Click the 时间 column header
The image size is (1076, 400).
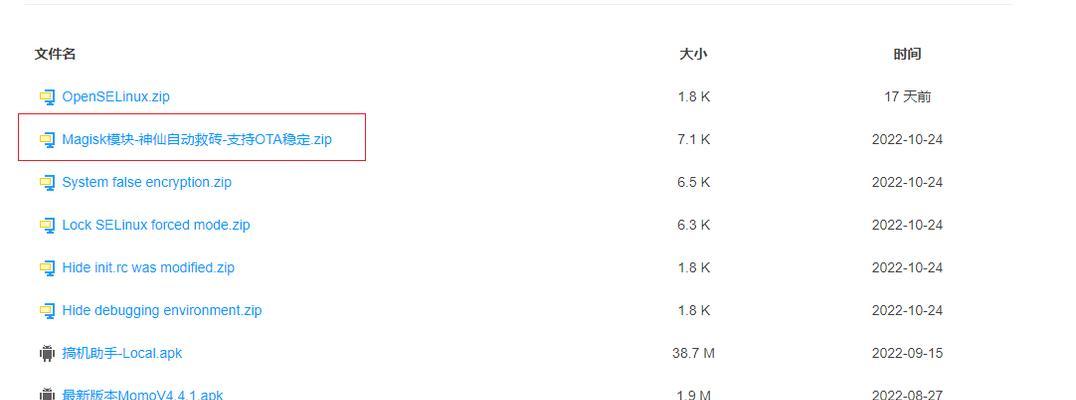(907, 54)
